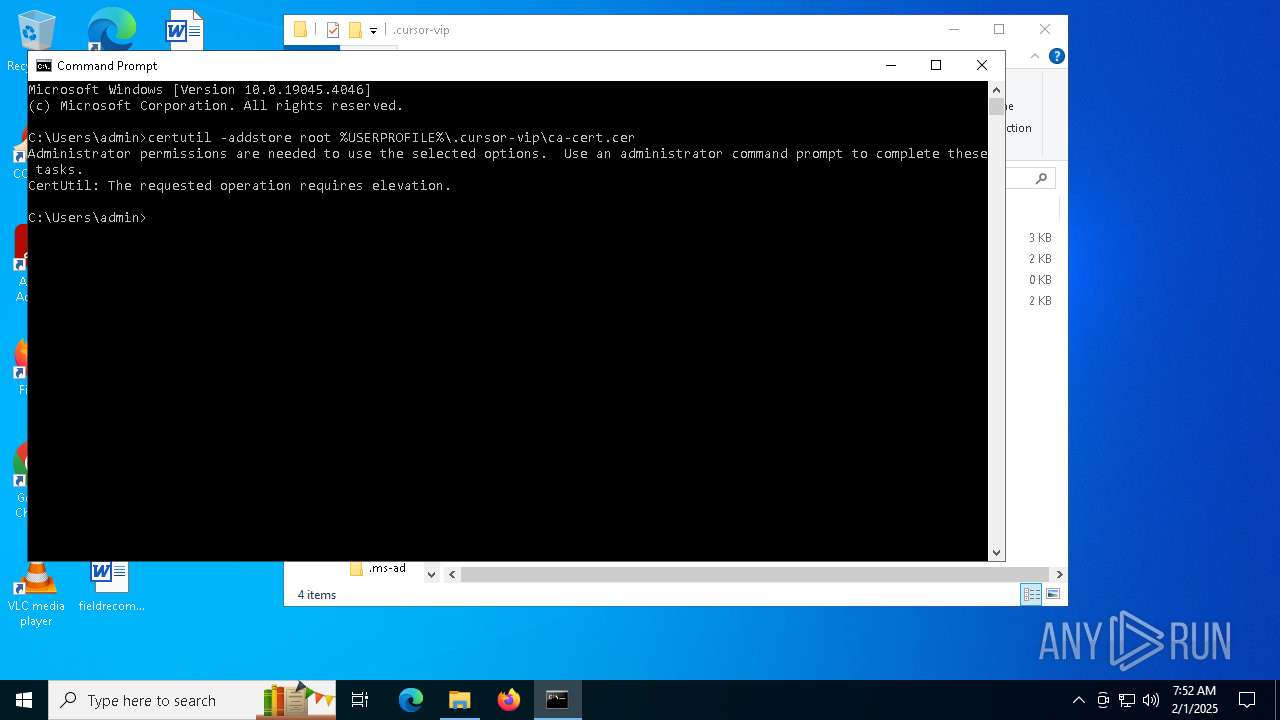This screenshot has width=1280, height=720.
Task: Launch Firefox from the taskbar
Action: 509,700
